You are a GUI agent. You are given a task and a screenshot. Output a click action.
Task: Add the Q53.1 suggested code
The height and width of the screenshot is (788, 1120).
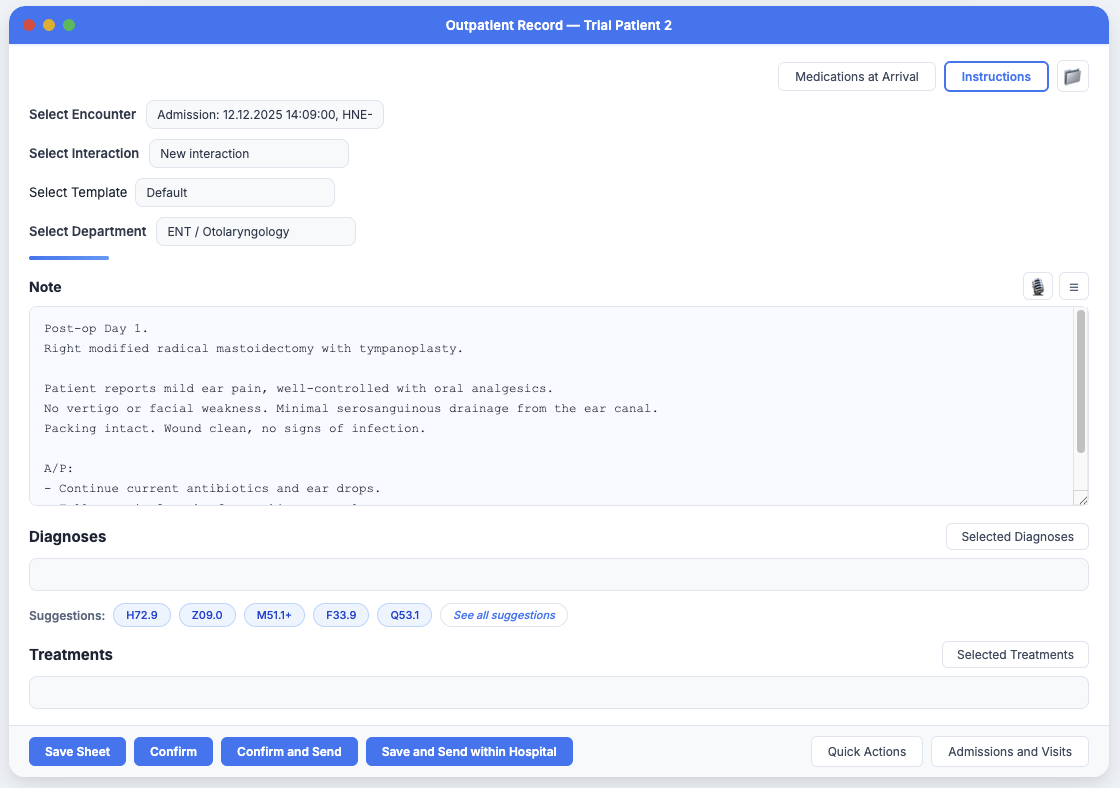404,615
